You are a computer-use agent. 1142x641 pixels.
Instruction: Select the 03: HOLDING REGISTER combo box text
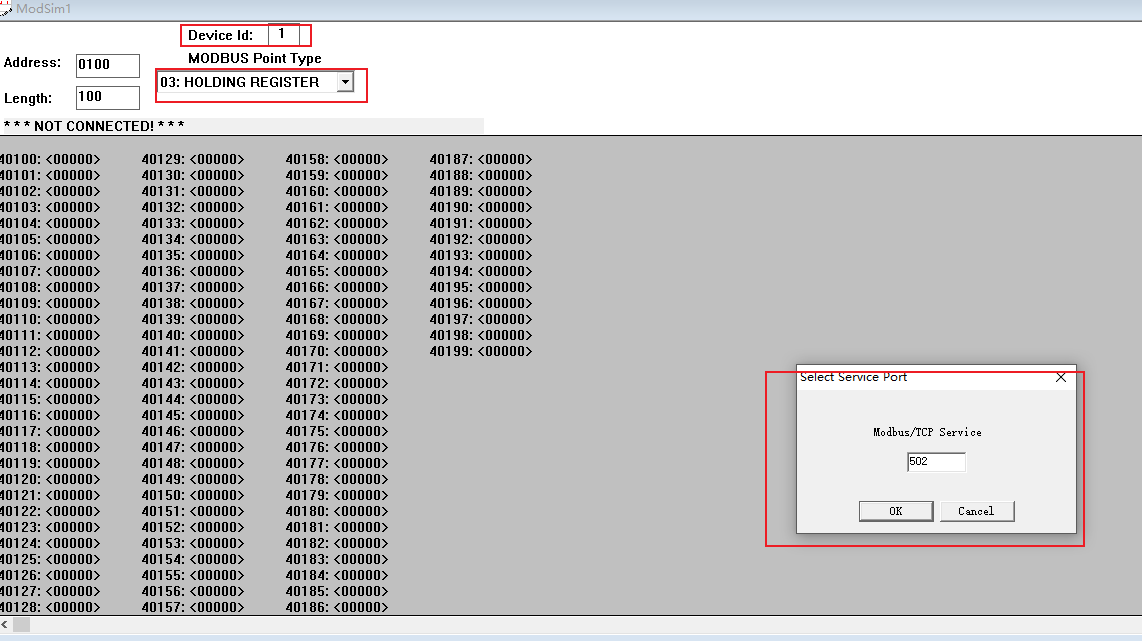[246, 82]
